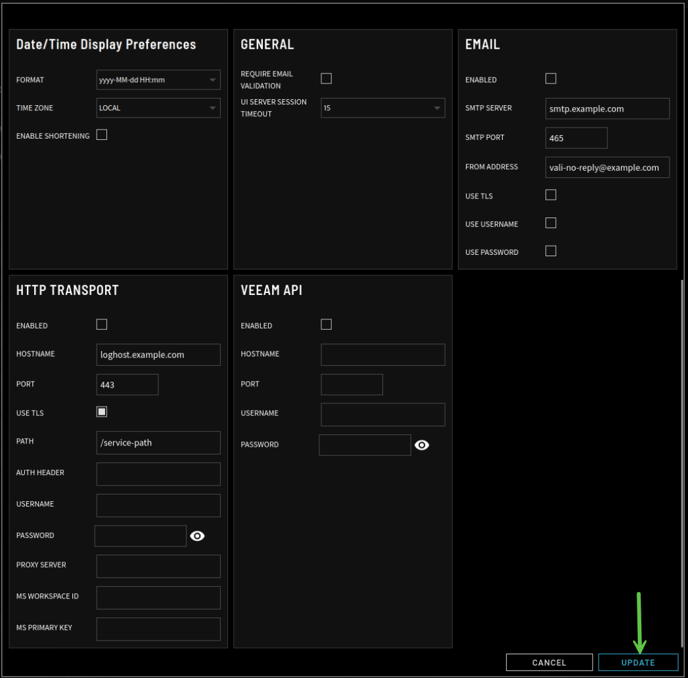Click Veeam API Hostname field

383,355
